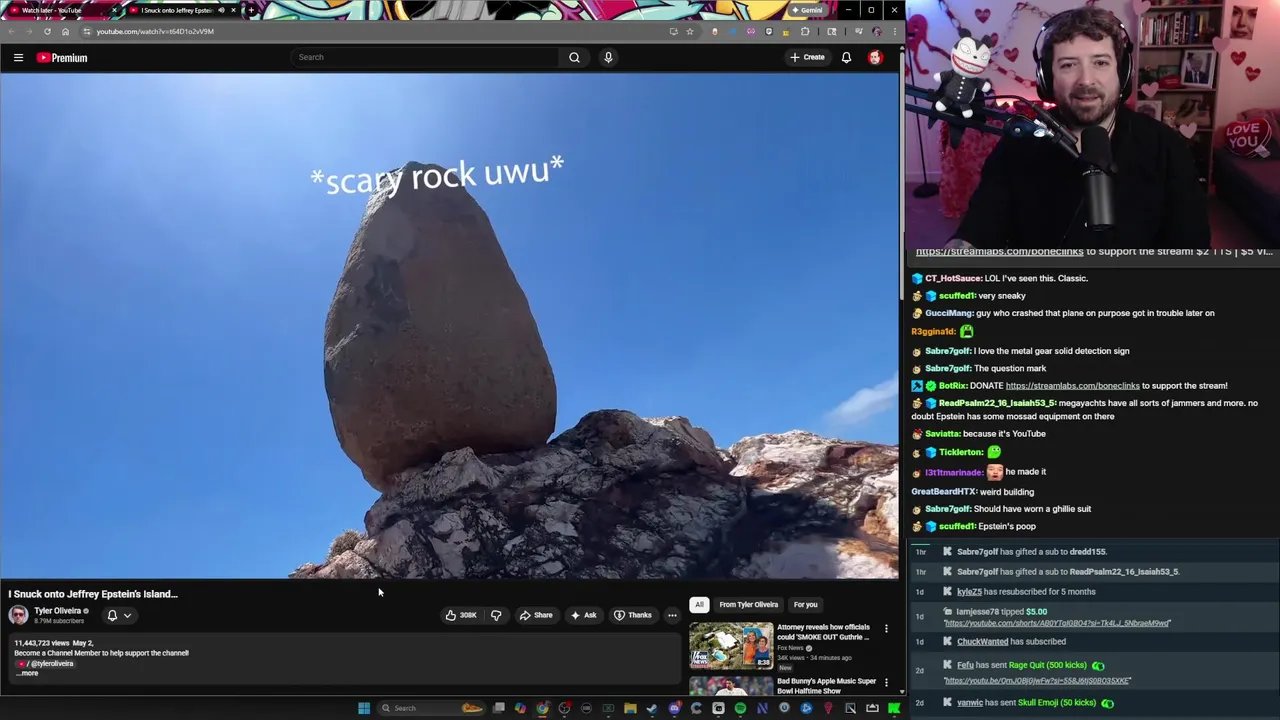The width and height of the screenshot is (1280, 720).
Task: Open lamjesse78's tipped youtube shorts link
Action: point(1057,623)
